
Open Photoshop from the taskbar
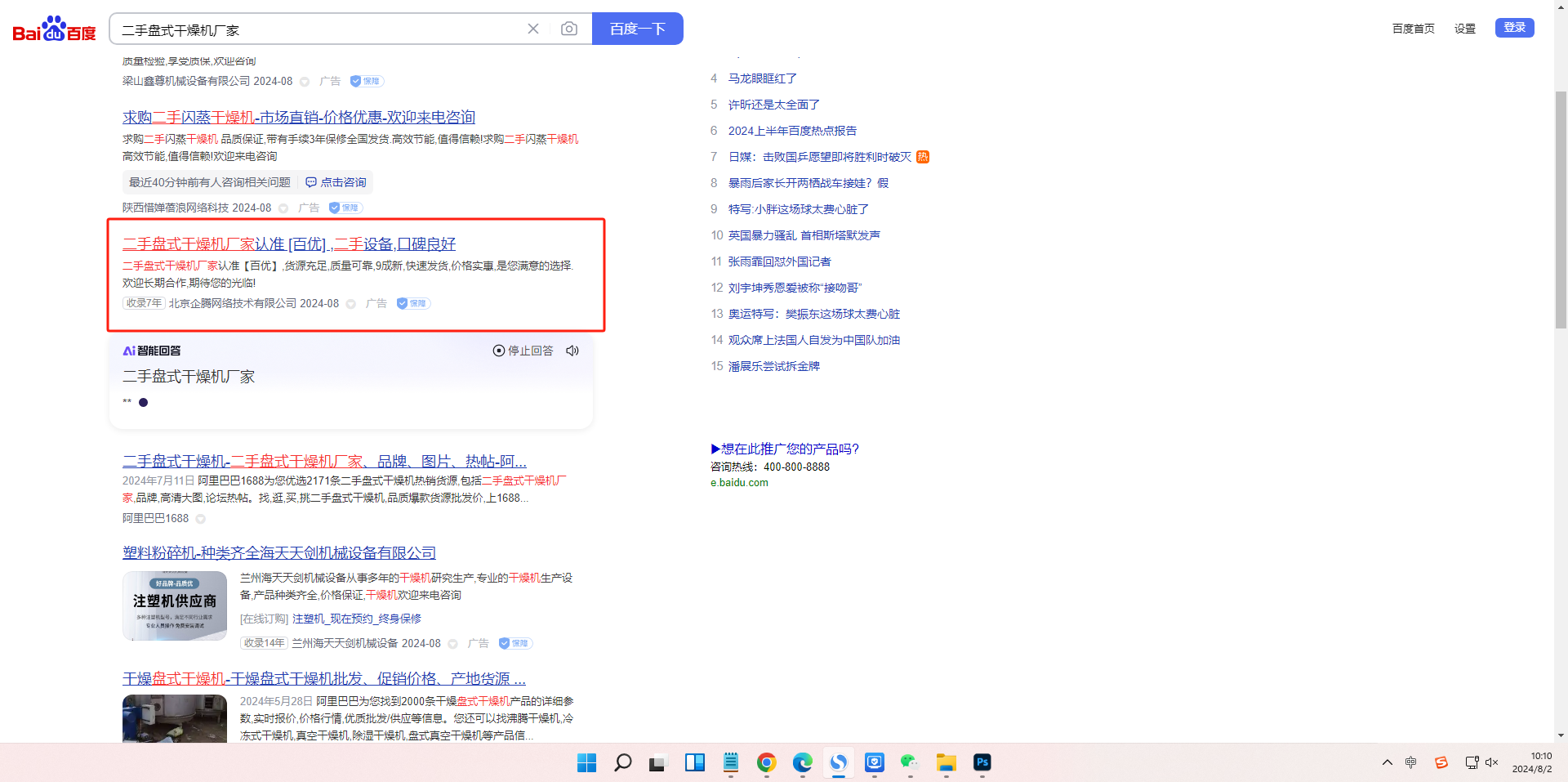point(982,762)
